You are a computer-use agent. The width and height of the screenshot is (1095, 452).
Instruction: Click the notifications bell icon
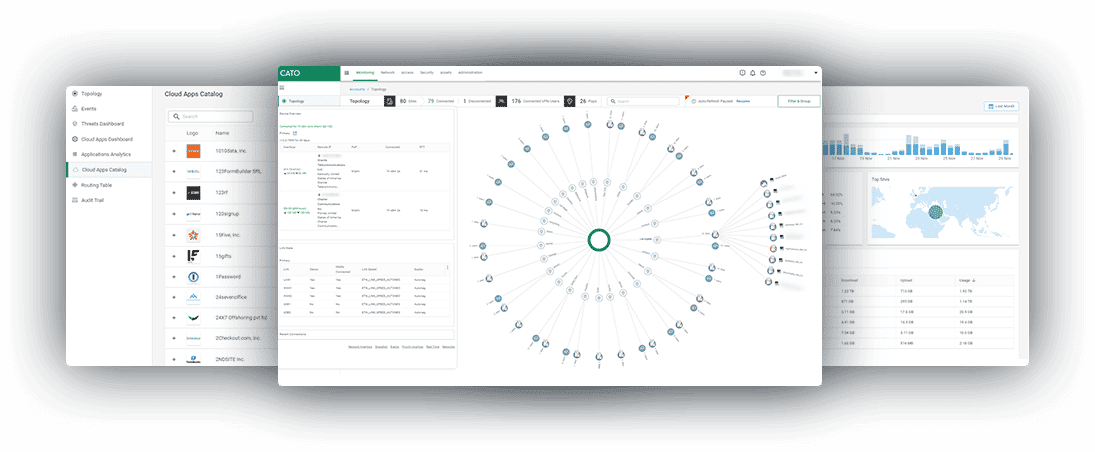click(x=752, y=73)
